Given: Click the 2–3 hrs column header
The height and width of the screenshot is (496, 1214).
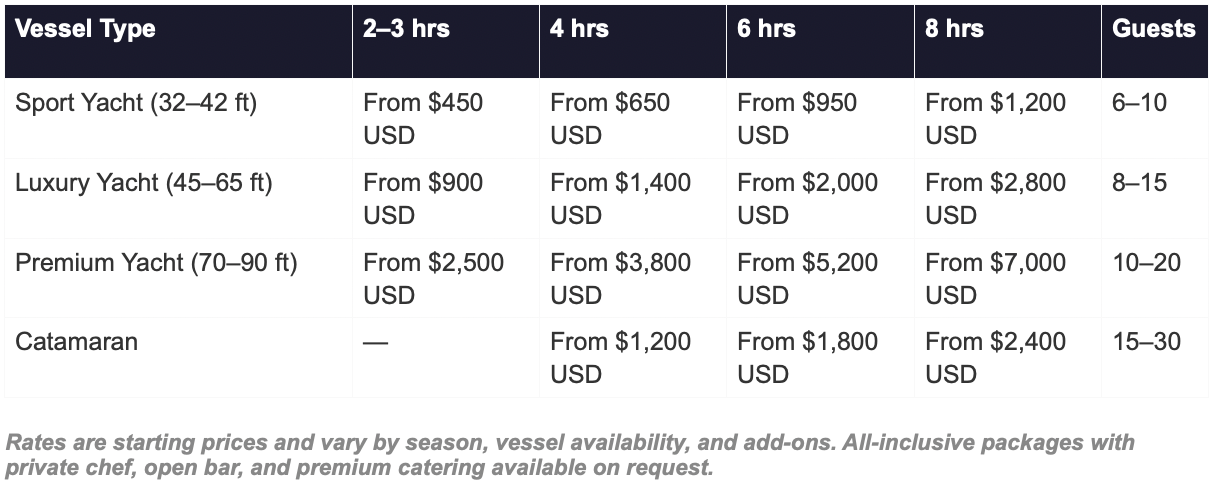Looking at the screenshot, I should pyautogui.click(x=406, y=28).
